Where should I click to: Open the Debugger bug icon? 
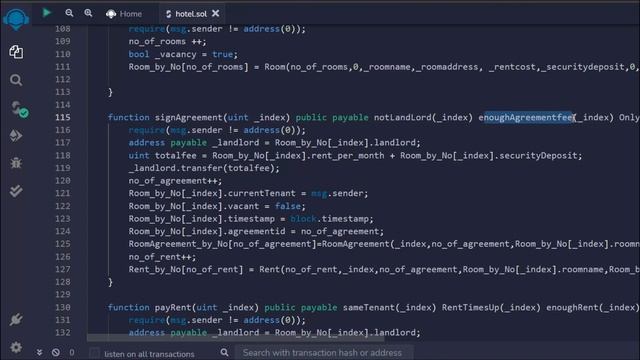tap(16, 163)
